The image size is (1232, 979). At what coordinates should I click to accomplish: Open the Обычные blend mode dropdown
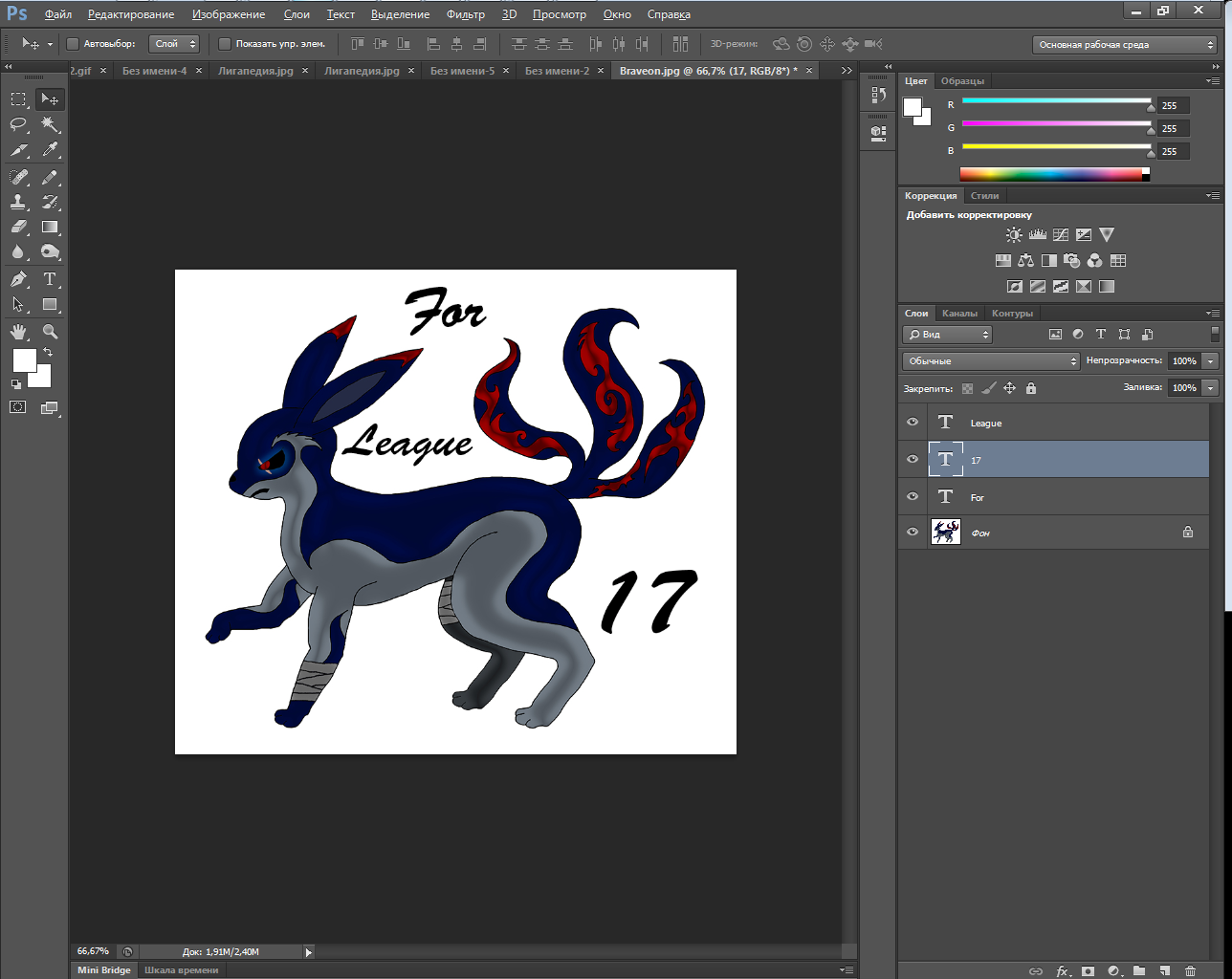(x=991, y=361)
